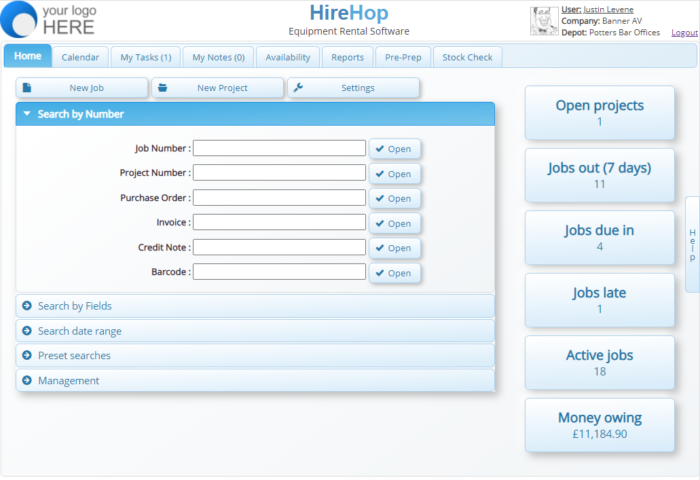
Task: Expand the Search by Fields section
Action: 255,306
